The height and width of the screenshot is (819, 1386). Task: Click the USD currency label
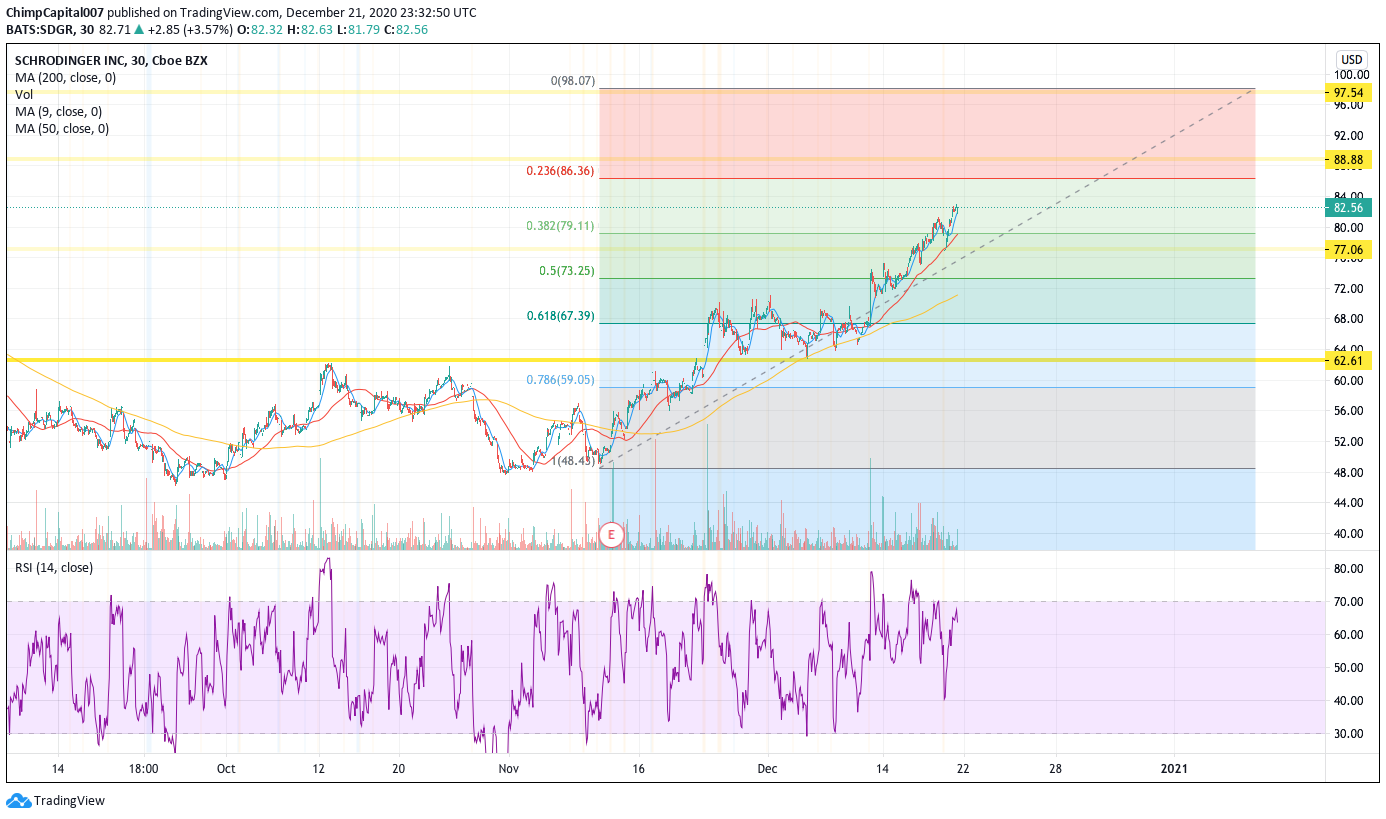click(x=1352, y=59)
